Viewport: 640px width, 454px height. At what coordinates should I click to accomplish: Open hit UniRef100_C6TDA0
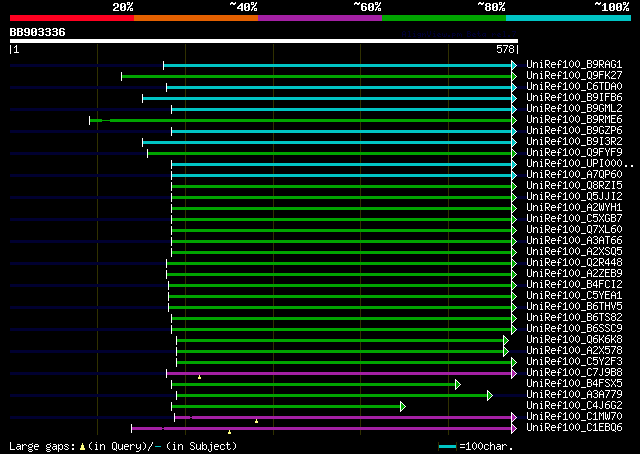tap(574, 87)
